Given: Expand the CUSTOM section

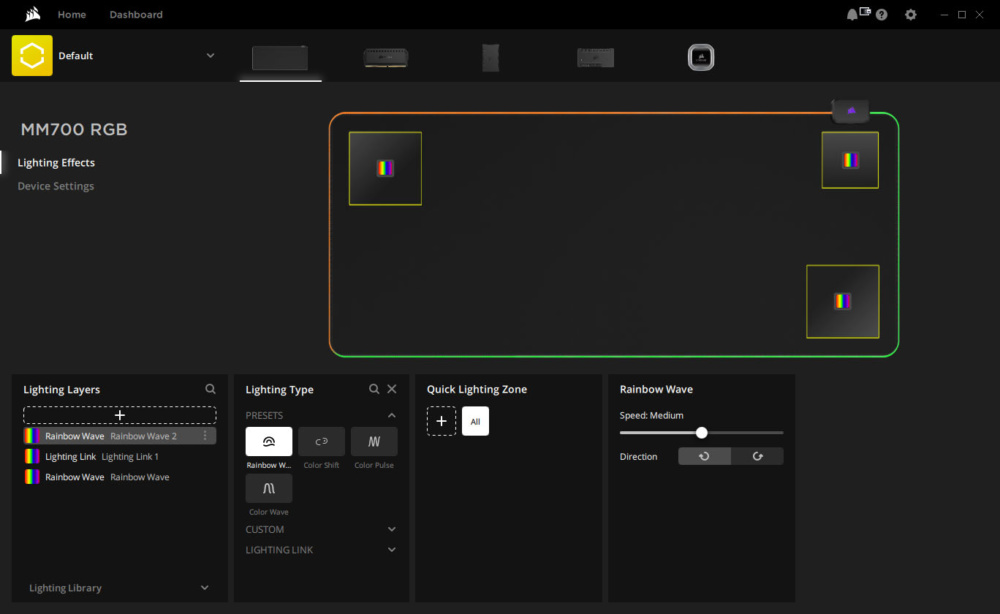Looking at the screenshot, I should [392, 529].
